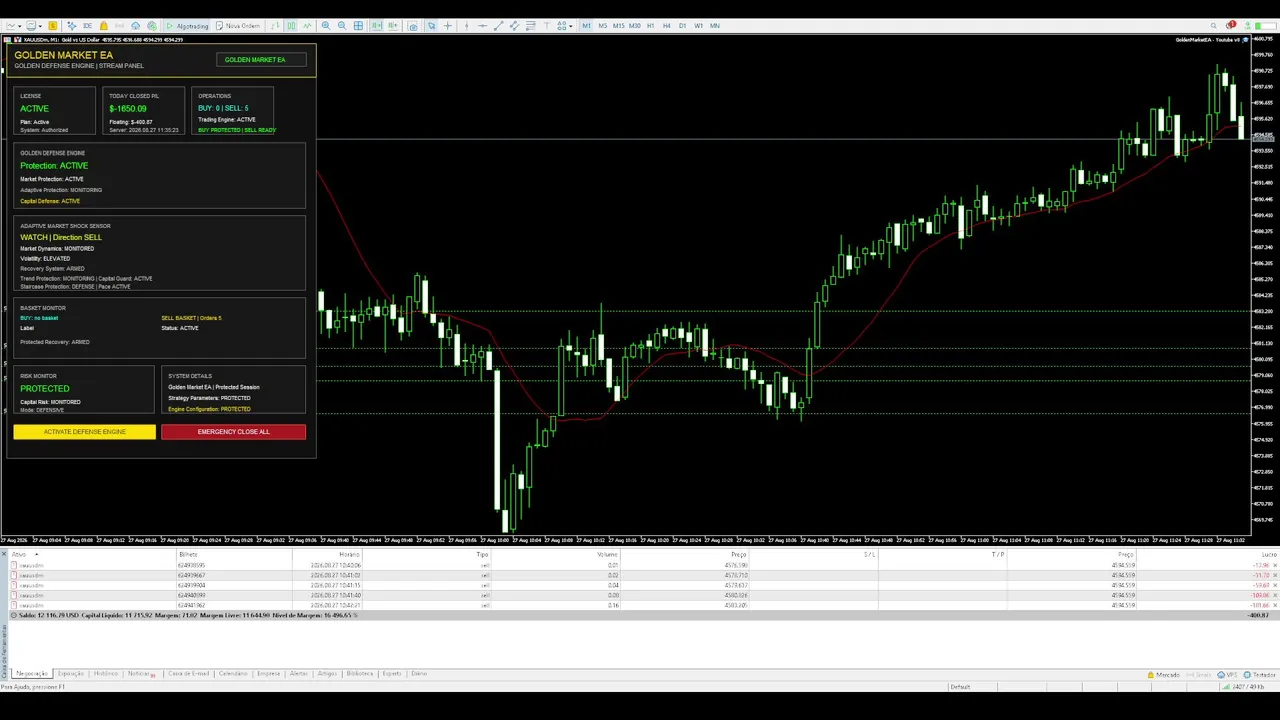Toggle chart shift icon
Image resolution: width=1280 pixels, height=720 pixels.
click(x=394, y=26)
